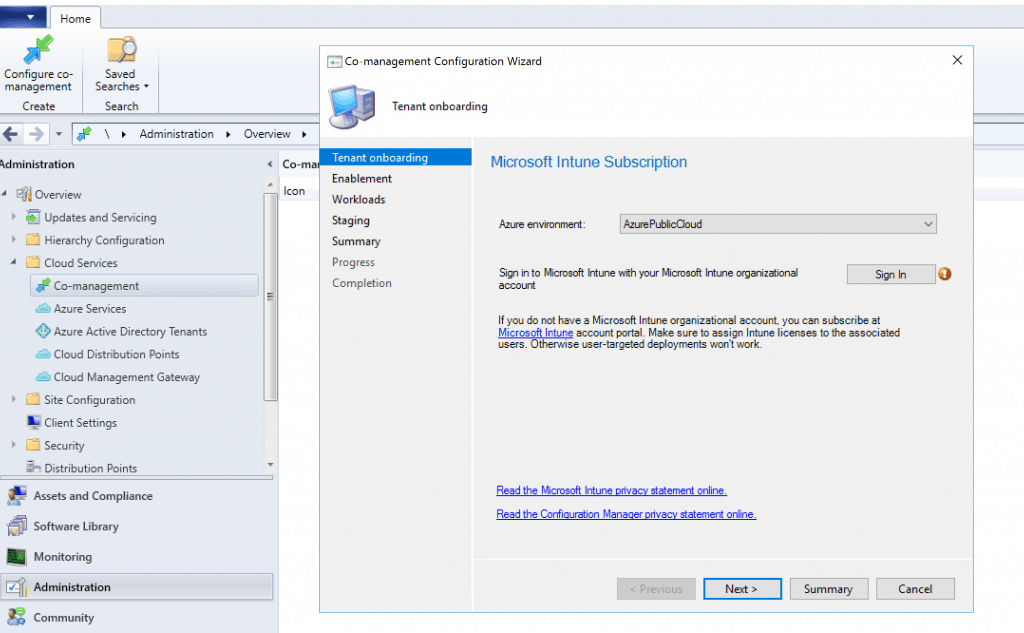Collapse the Overview tree node

(5, 193)
